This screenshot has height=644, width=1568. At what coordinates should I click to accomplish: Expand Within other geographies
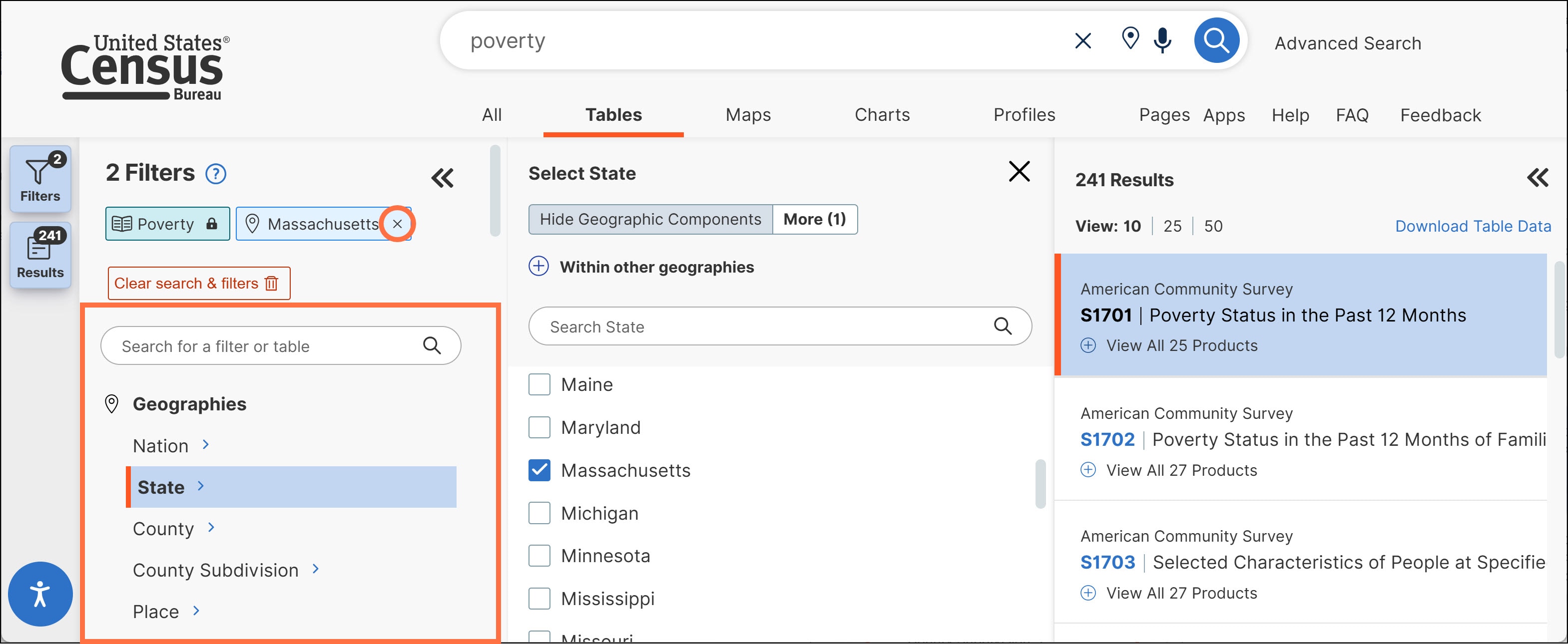click(641, 267)
